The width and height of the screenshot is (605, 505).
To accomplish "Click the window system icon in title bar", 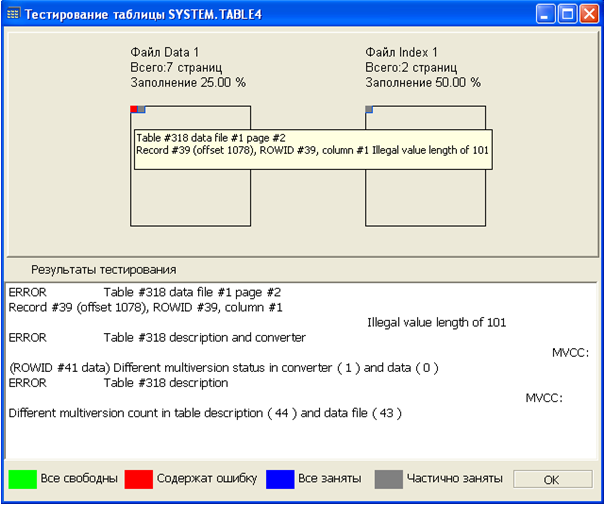I will click(13, 15).
